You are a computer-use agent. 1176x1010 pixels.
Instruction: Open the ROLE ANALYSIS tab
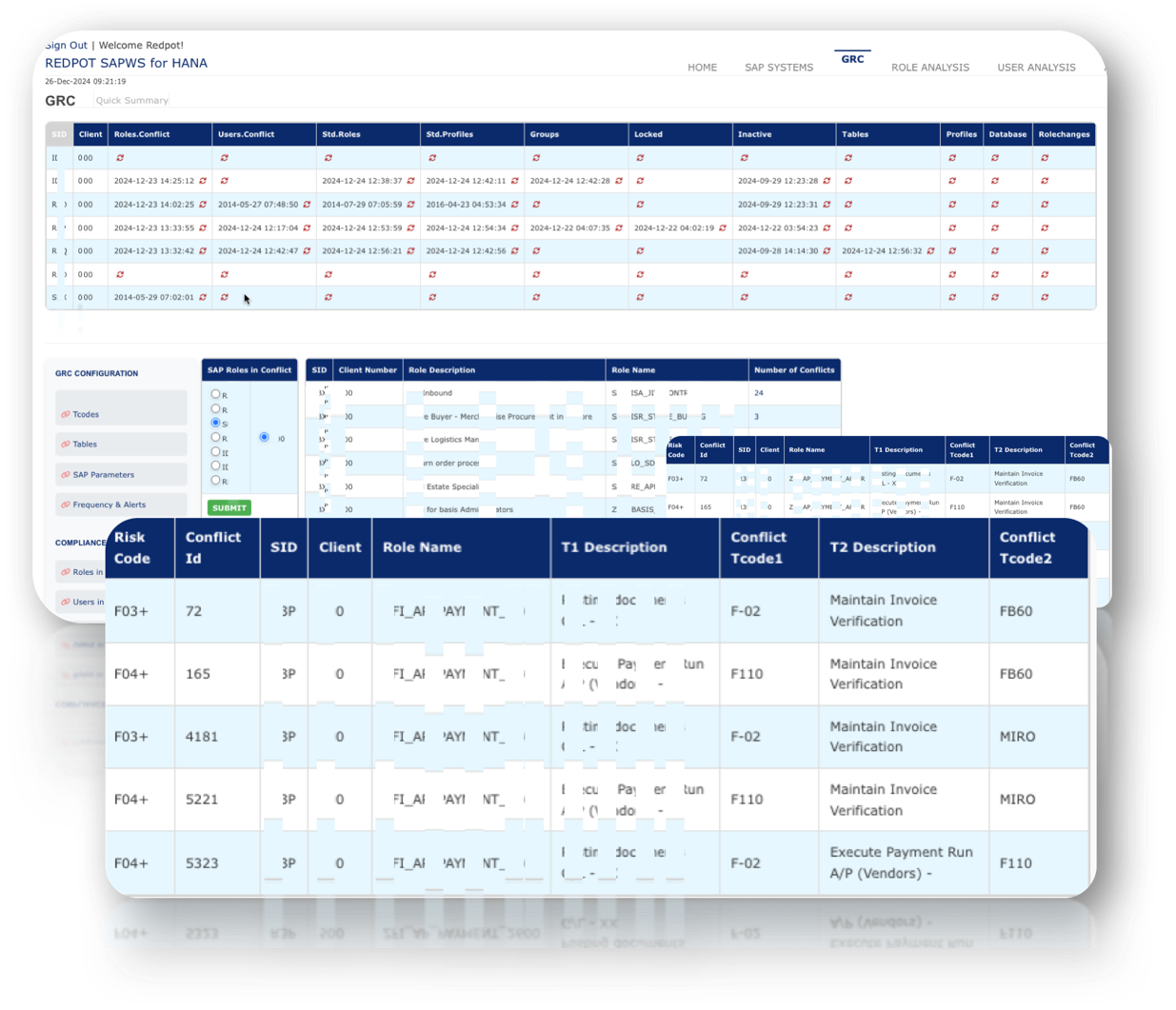point(929,68)
